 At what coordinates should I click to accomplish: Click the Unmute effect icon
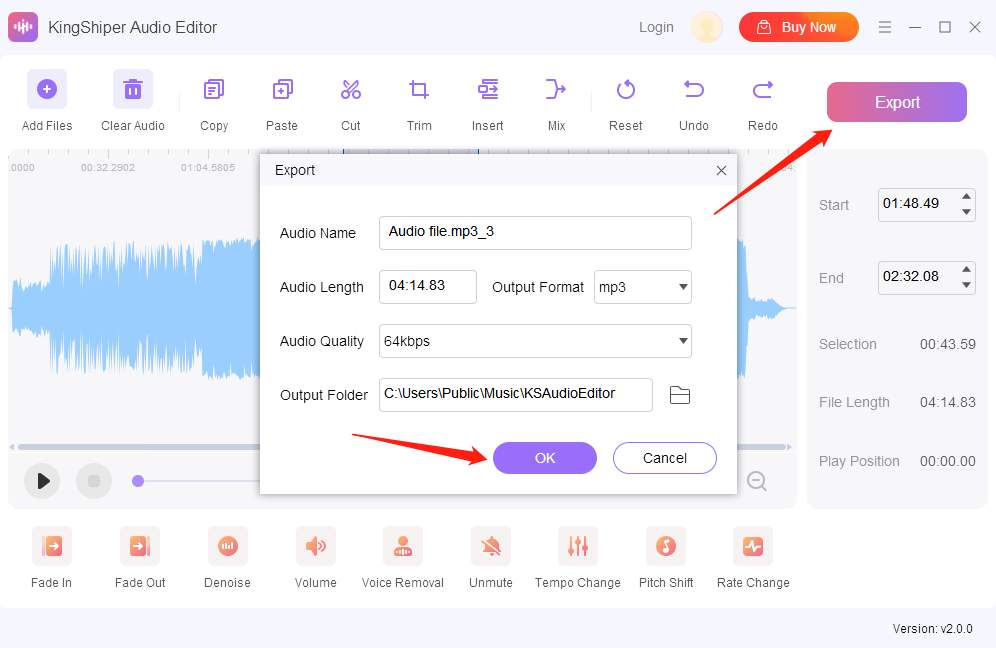[490, 546]
